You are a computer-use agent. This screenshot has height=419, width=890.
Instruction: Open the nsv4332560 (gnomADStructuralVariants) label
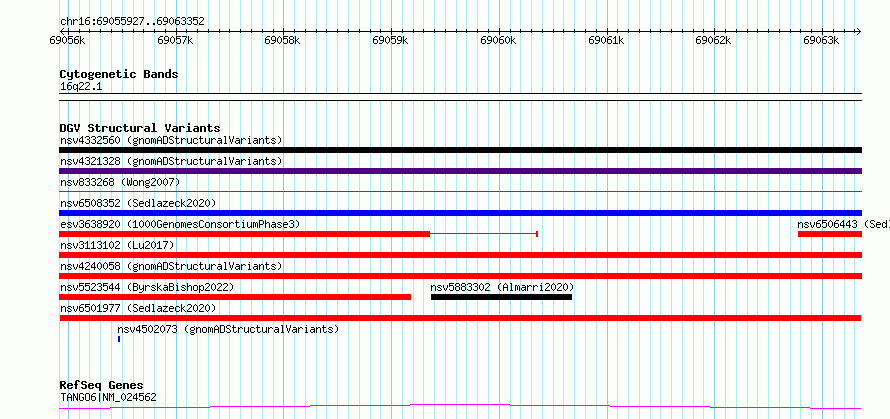[171, 140]
